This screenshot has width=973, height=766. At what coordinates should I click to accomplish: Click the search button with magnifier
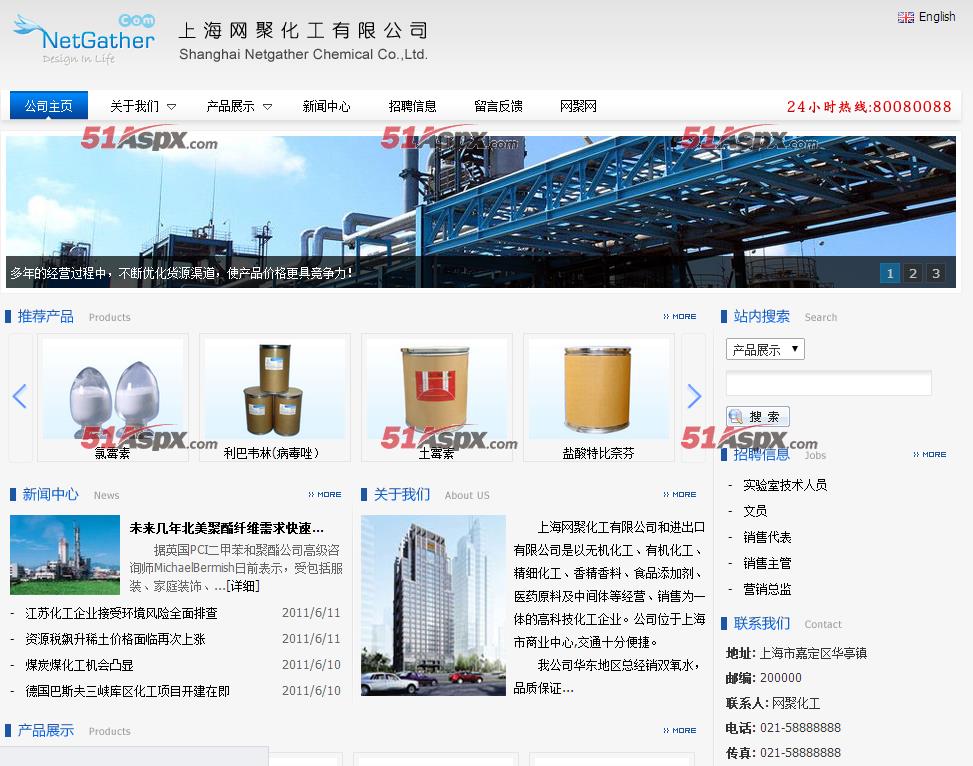pos(758,417)
